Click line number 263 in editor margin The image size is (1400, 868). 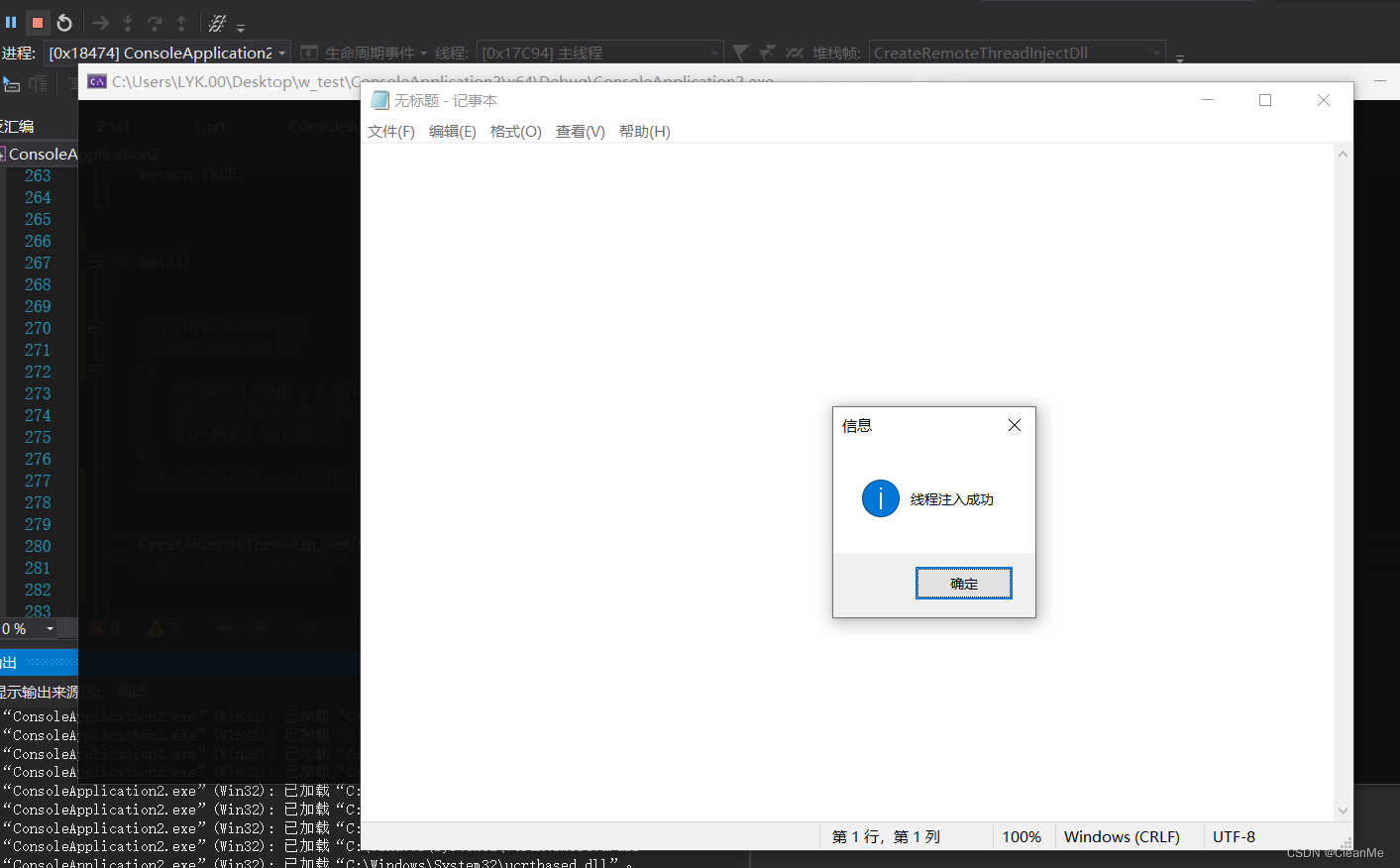38,175
